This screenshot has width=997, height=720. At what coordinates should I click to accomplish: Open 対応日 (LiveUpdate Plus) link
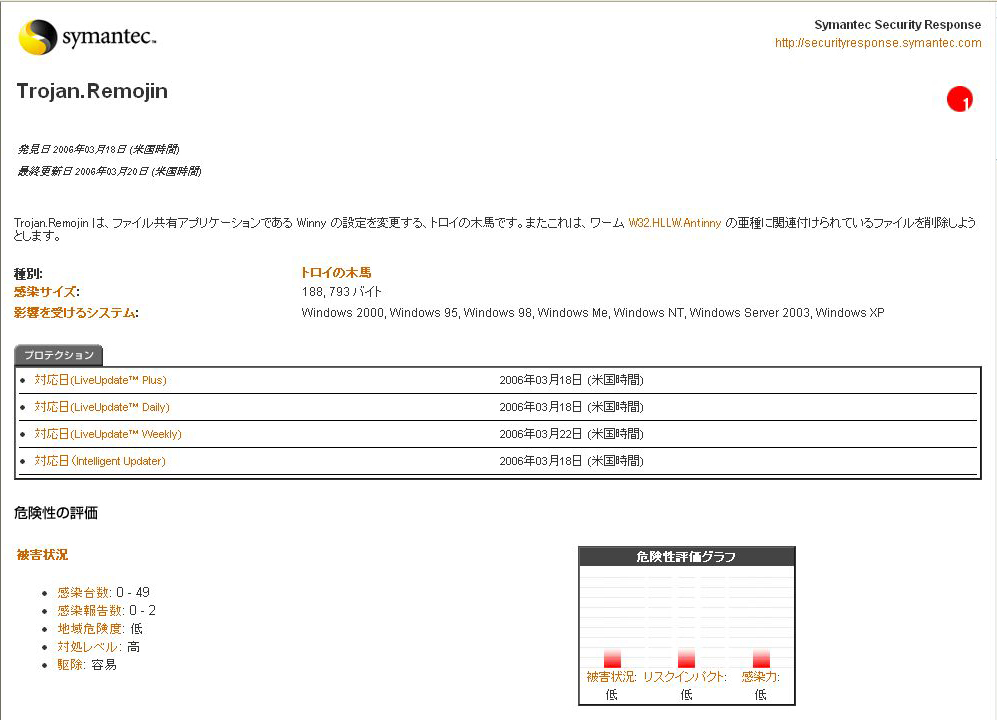tap(100, 380)
